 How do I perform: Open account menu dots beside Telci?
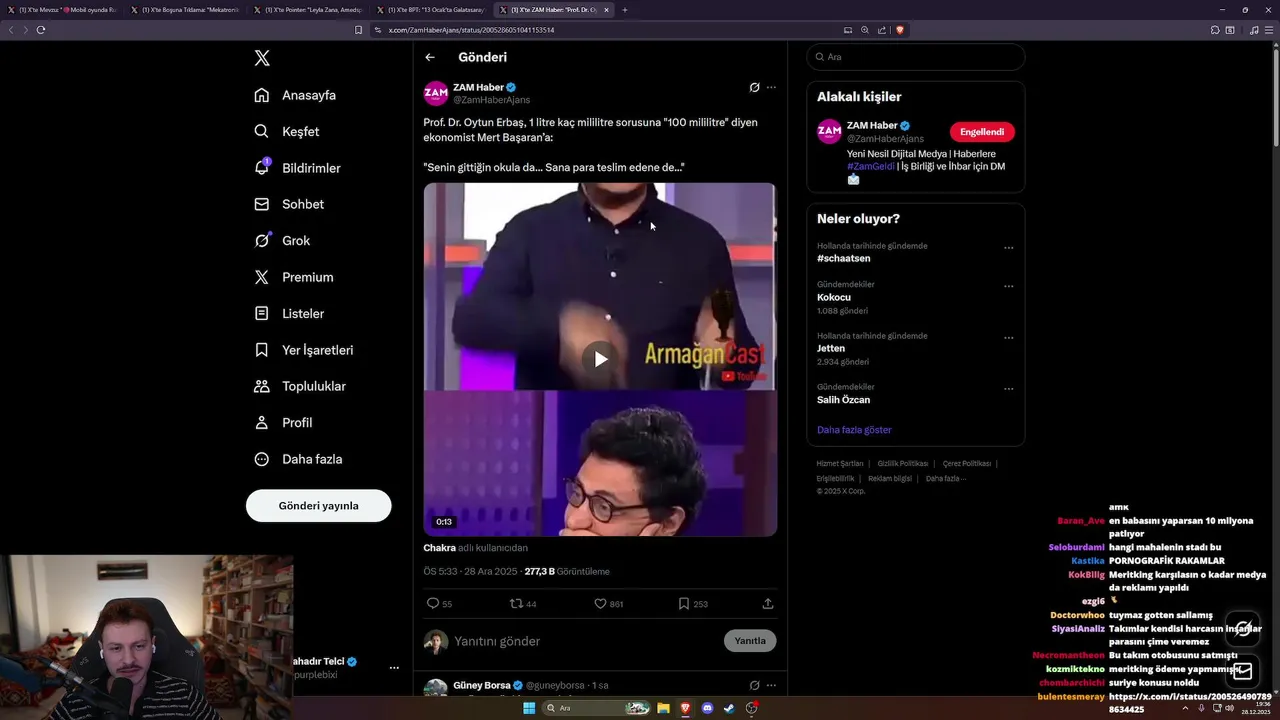394,667
